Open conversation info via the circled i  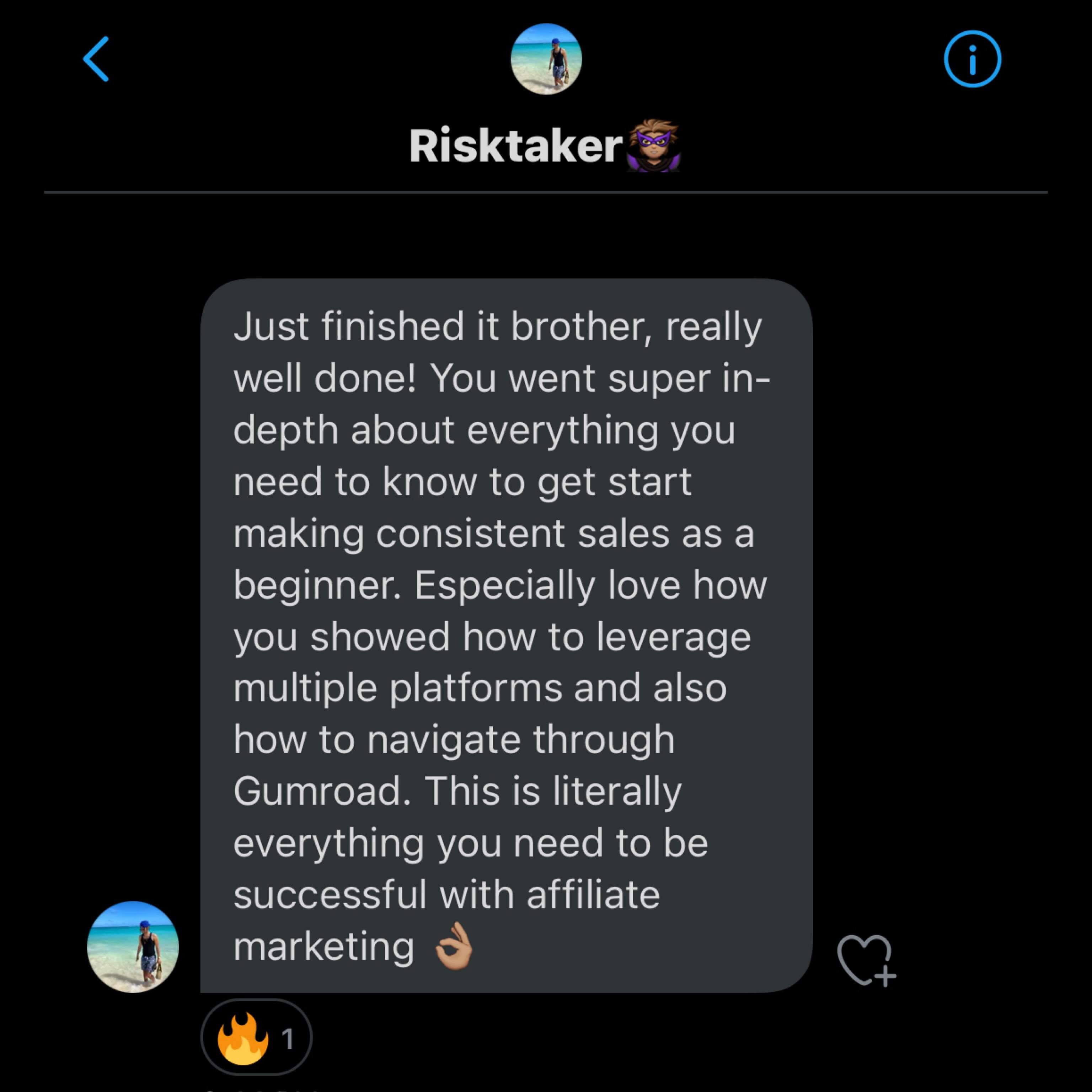pyautogui.click(x=972, y=59)
